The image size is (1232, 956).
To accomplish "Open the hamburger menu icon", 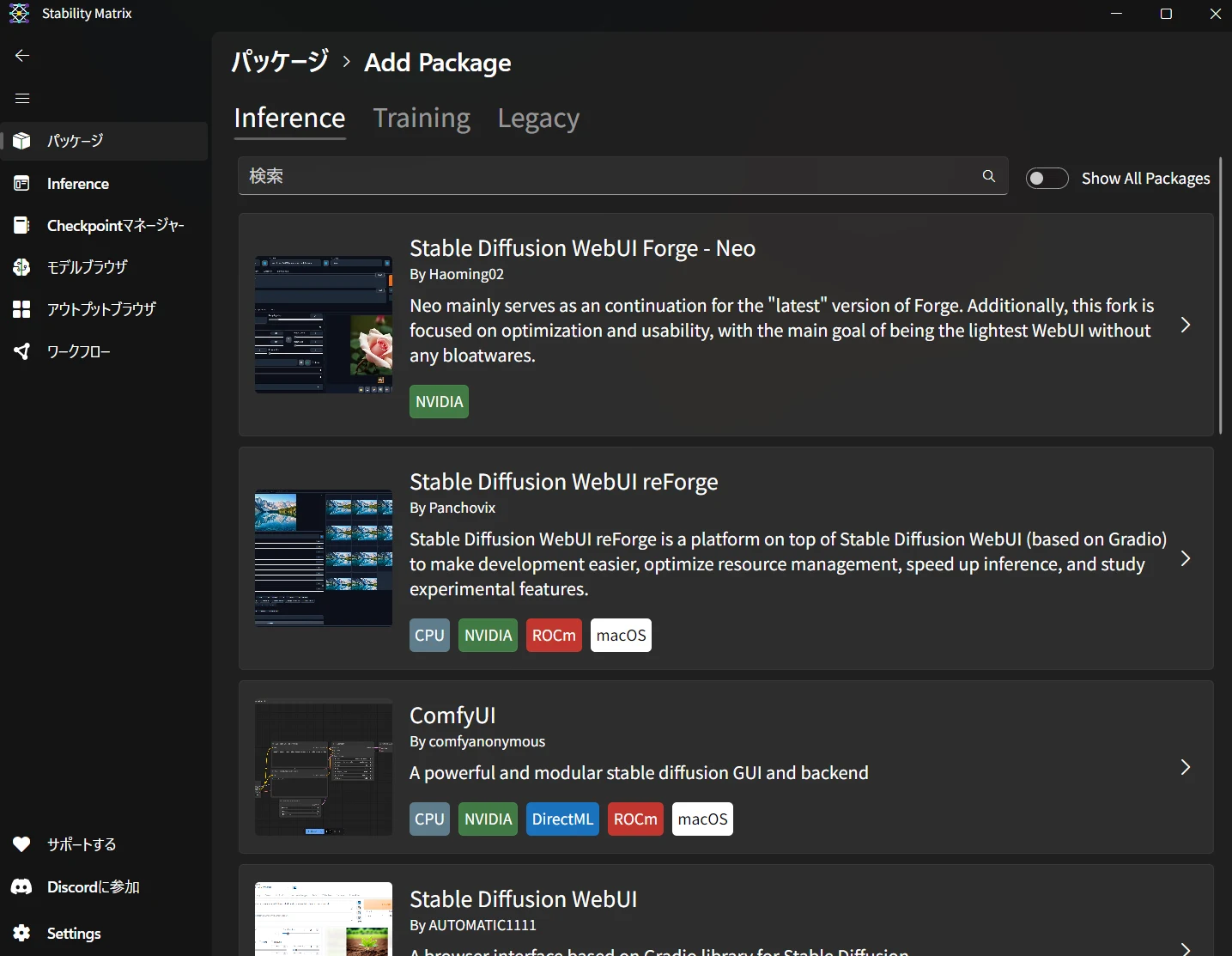I will coord(22,98).
